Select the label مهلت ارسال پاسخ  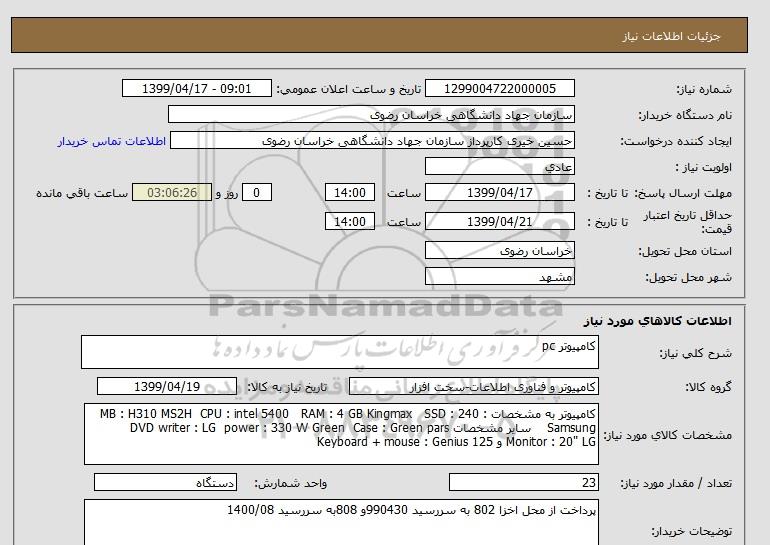(683, 193)
